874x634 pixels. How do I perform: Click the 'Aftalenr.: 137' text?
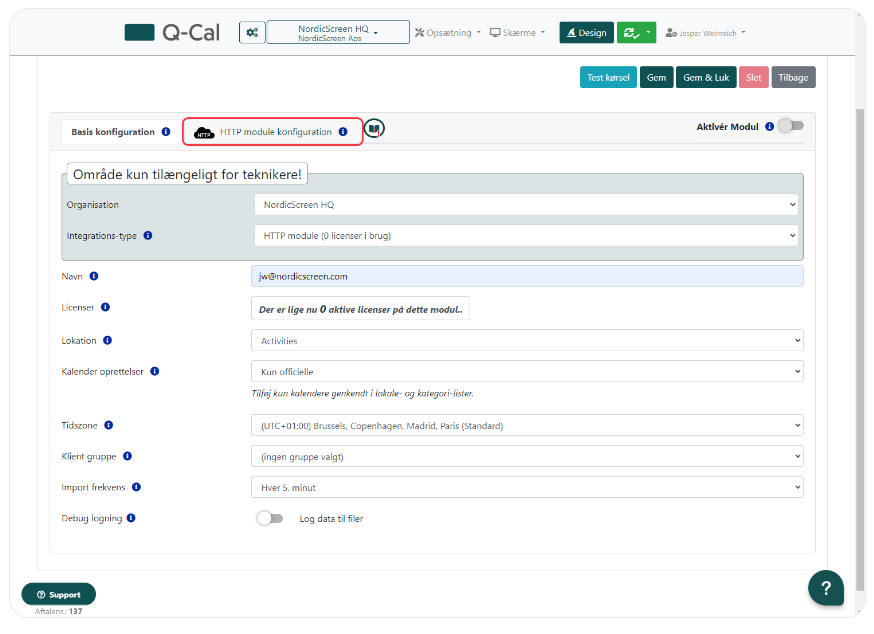pyautogui.click(x=59, y=612)
